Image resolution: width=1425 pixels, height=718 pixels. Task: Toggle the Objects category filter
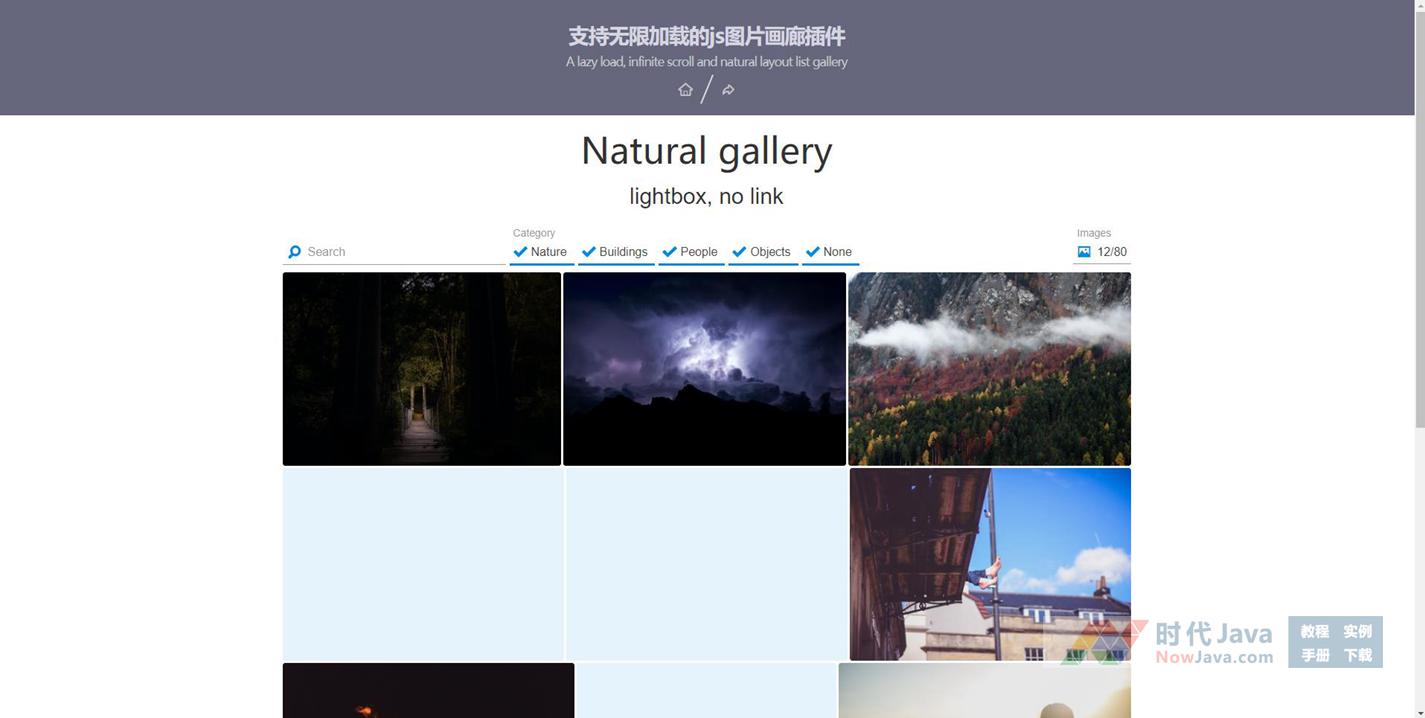(762, 252)
